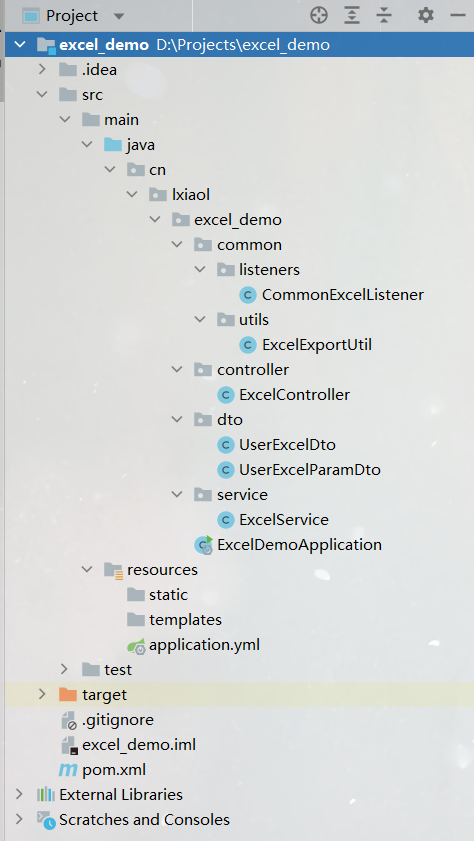Viewport: 474px width, 841px height.
Task: Open the Project view dropdown
Action: [119, 16]
